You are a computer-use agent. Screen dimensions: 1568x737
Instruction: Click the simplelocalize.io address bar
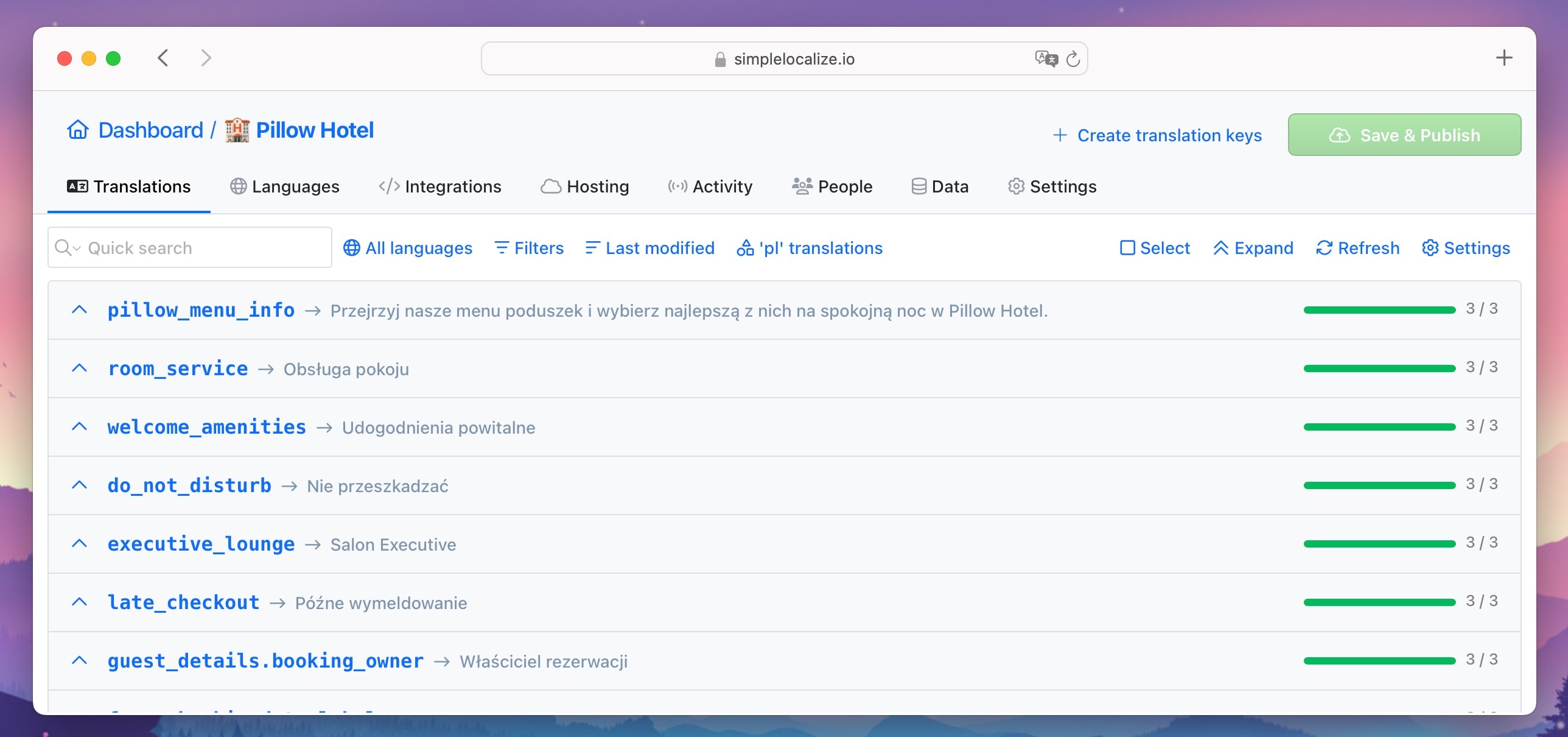[x=784, y=58]
